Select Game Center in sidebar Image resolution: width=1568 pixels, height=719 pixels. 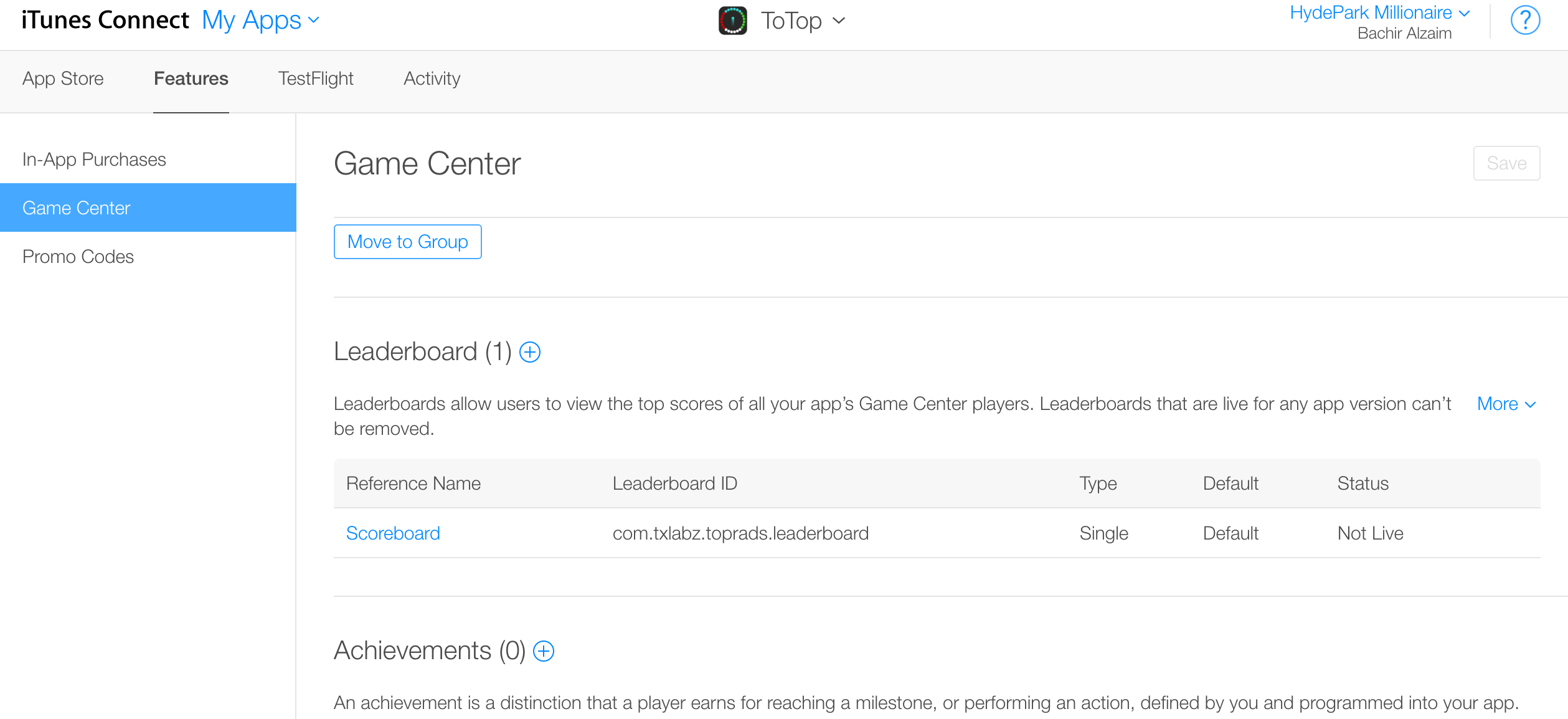(x=148, y=207)
